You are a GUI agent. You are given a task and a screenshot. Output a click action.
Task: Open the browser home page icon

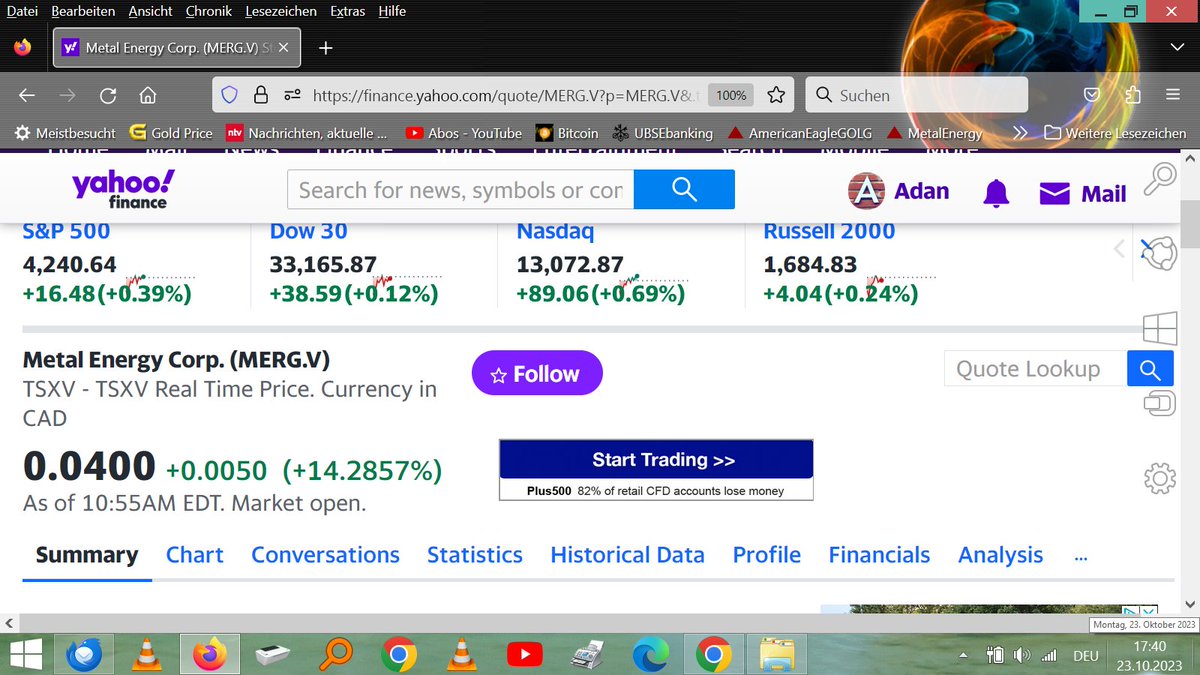[147, 96]
